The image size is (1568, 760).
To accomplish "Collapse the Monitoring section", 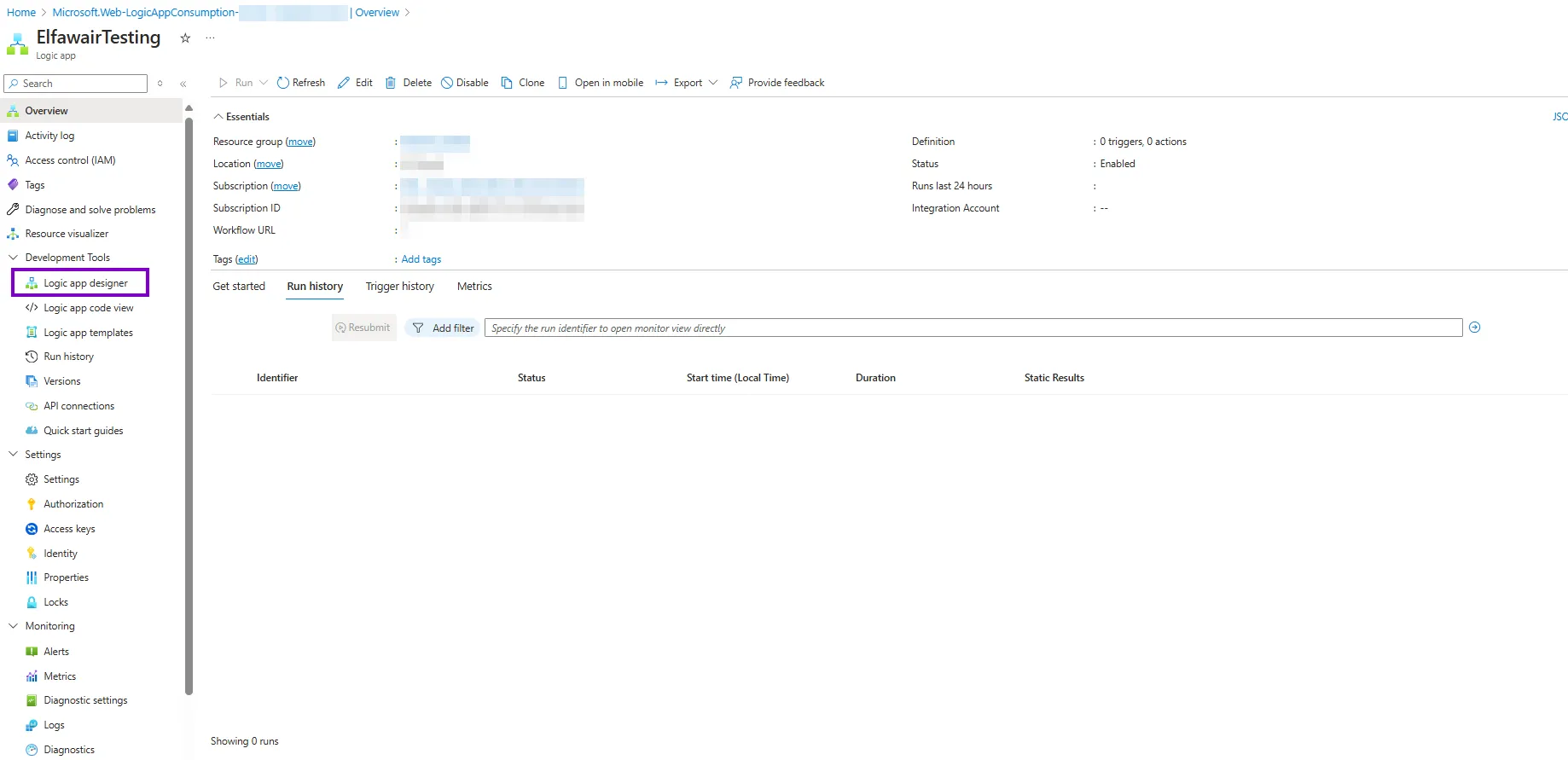I will coord(13,626).
